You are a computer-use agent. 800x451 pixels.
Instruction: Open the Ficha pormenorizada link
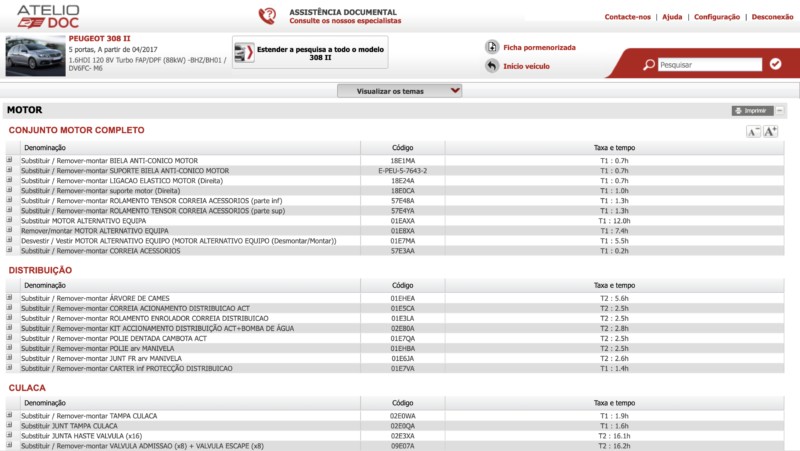coord(539,47)
